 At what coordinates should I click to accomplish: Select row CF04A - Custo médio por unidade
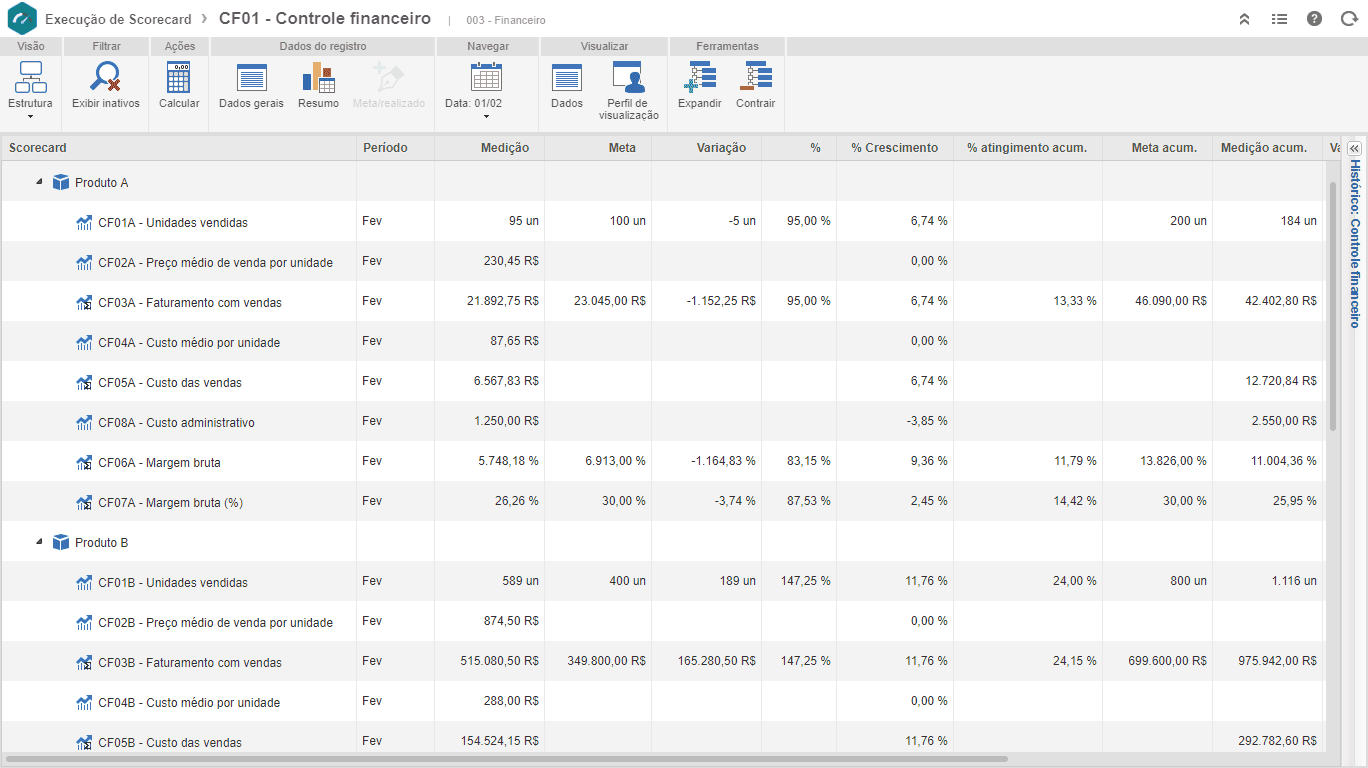coord(662,341)
